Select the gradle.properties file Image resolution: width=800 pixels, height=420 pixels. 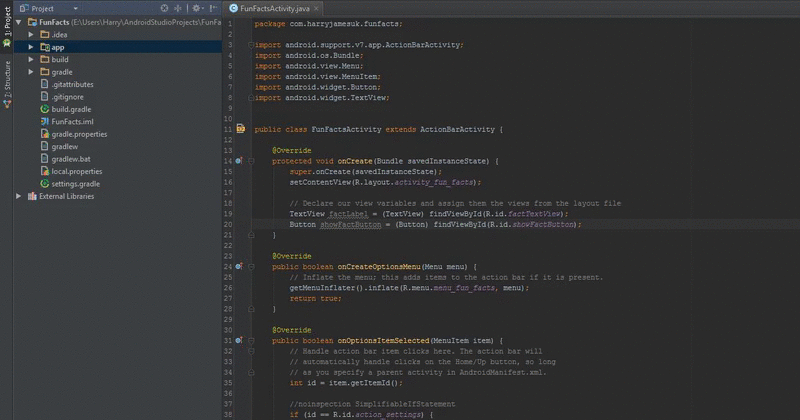click(79, 134)
